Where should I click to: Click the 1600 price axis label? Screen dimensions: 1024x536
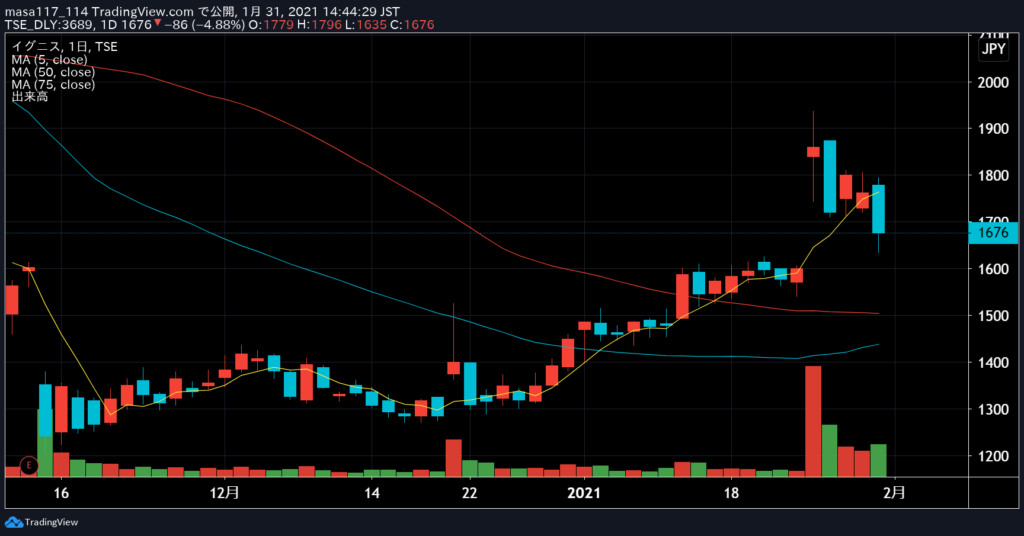pos(993,269)
